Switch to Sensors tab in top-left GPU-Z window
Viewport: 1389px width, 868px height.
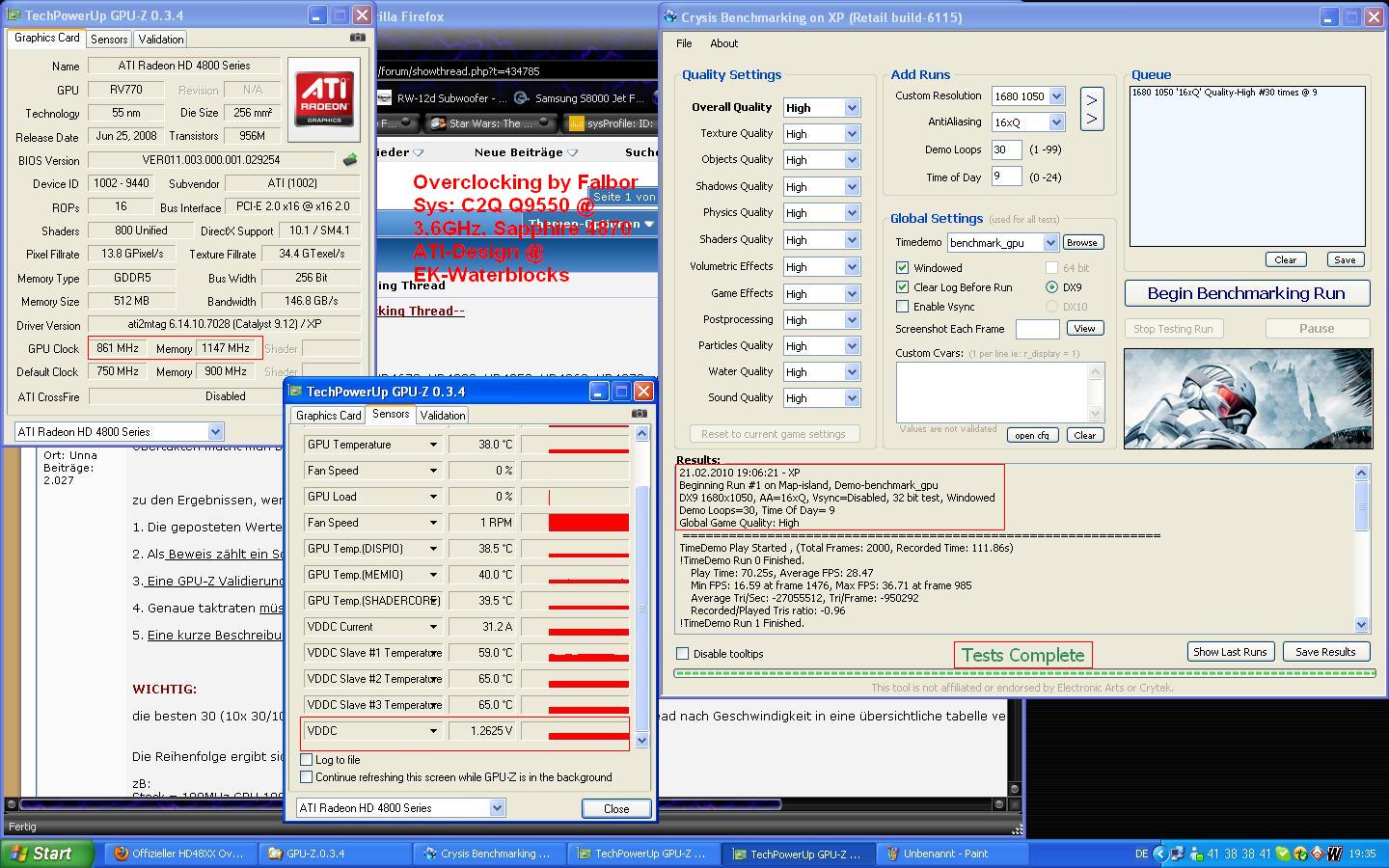tap(109, 40)
